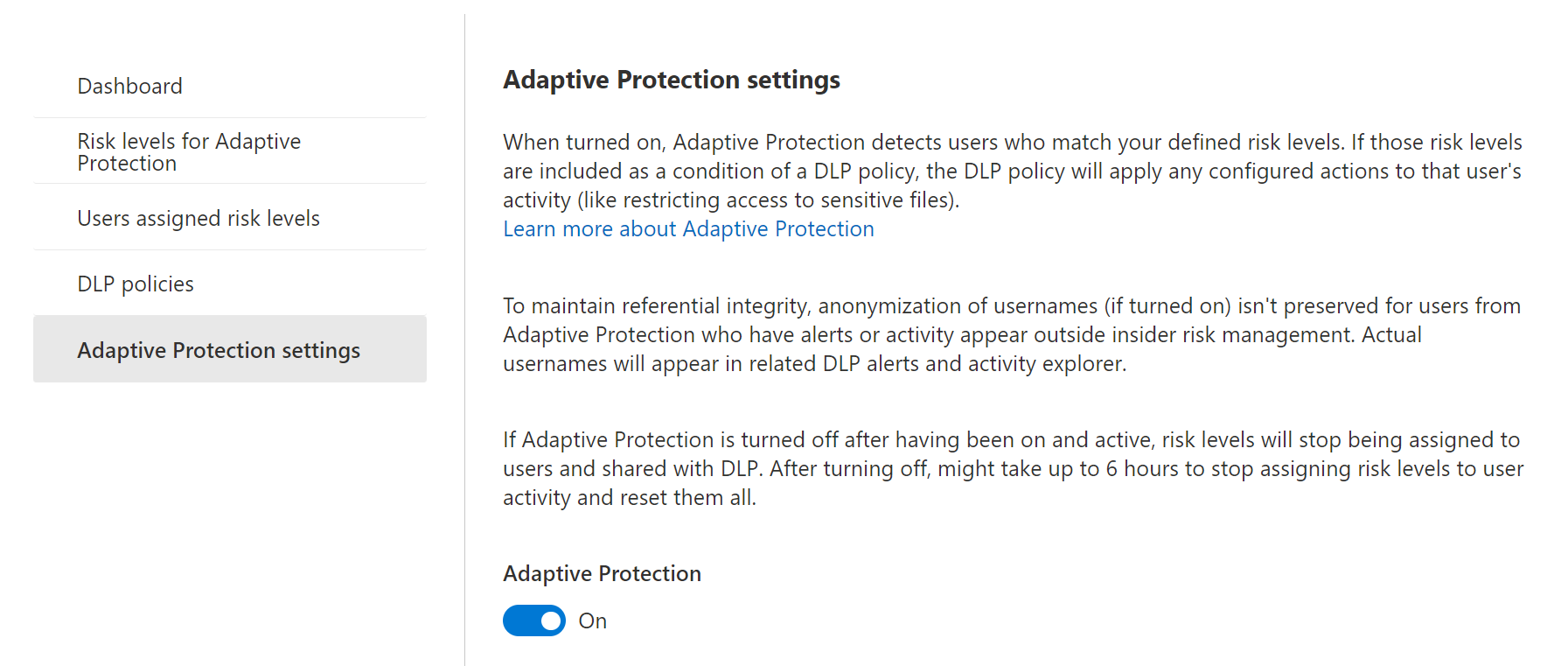Viewport: 1568px width, 666px height.
Task: Click the line mentioning 6 hours delay
Action: coord(1012,469)
